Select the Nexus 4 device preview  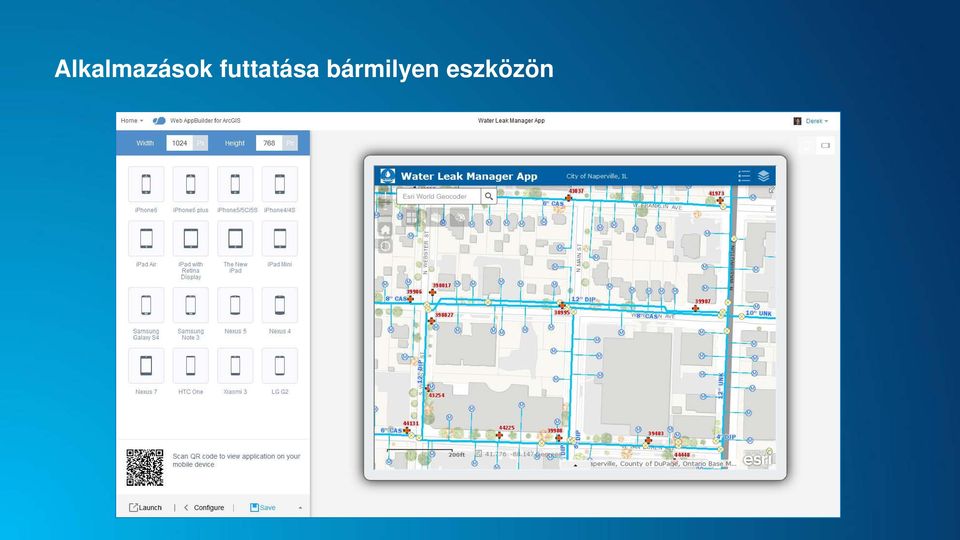click(280, 305)
